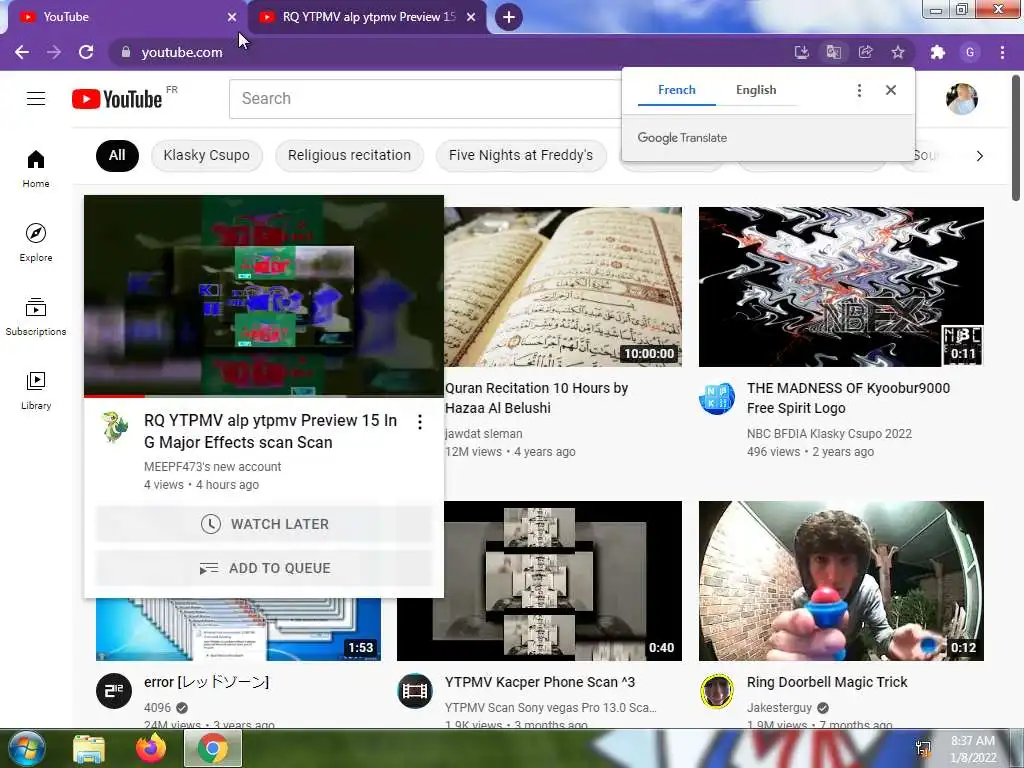
Task: Open Jakesterguy channel name link
Action: (x=779, y=708)
